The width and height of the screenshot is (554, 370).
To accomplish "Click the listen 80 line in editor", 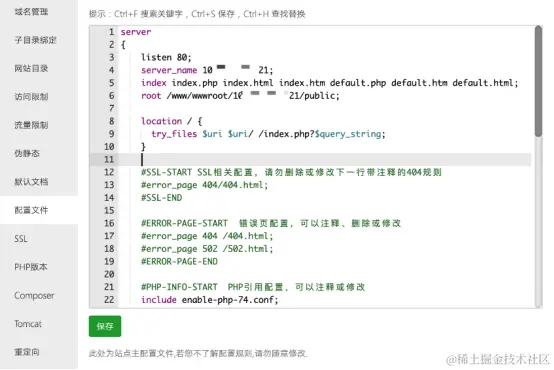I will click(x=166, y=57).
